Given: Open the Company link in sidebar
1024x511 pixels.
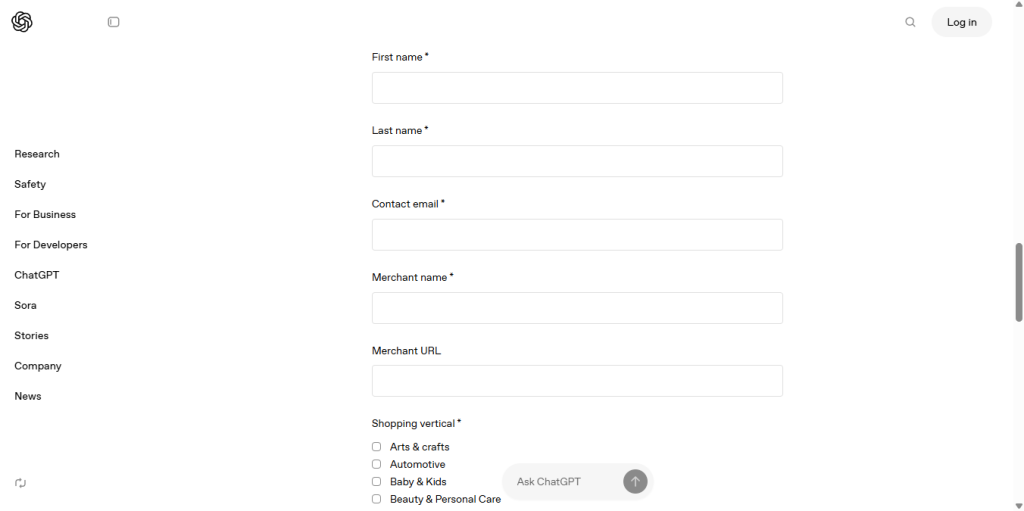Looking at the screenshot, I should [x=38, y=366].
